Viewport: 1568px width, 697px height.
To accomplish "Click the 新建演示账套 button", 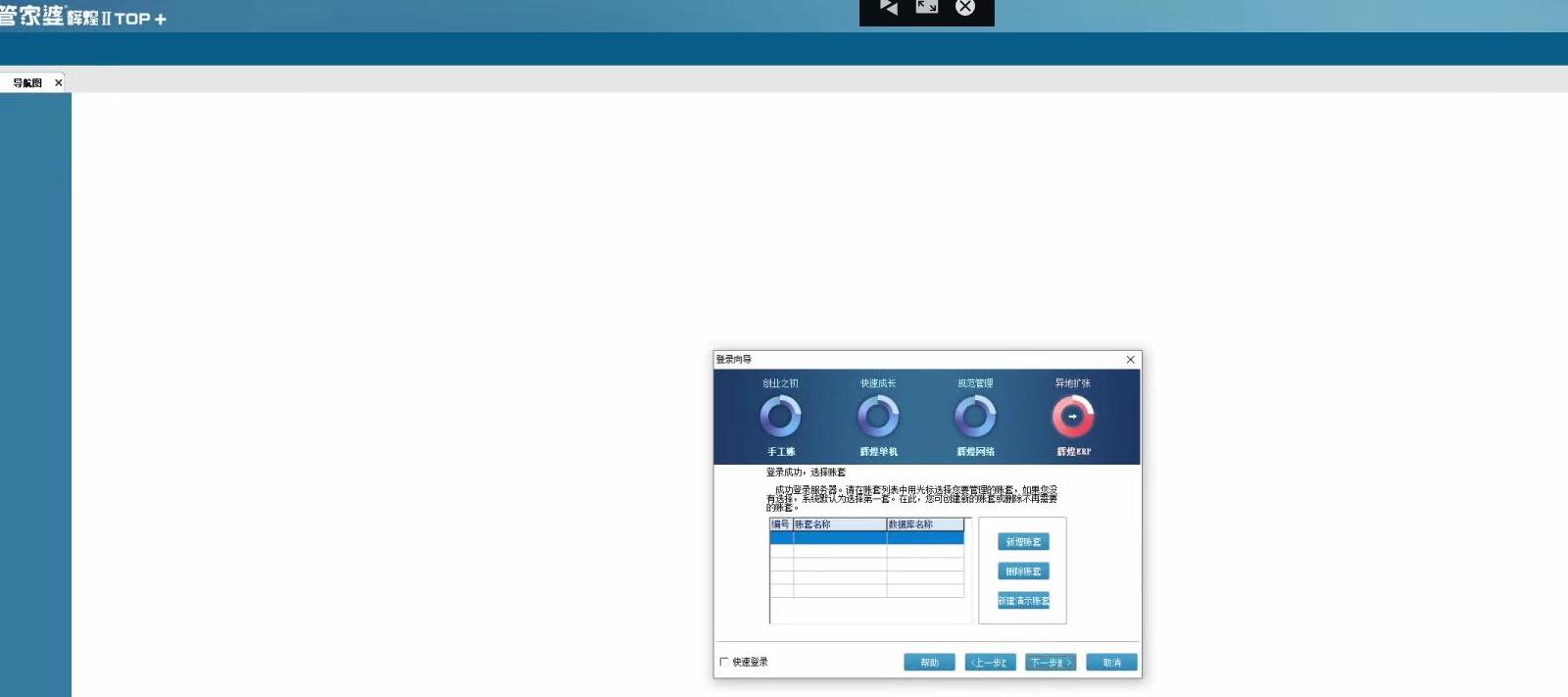I will tap(1023, 601).
